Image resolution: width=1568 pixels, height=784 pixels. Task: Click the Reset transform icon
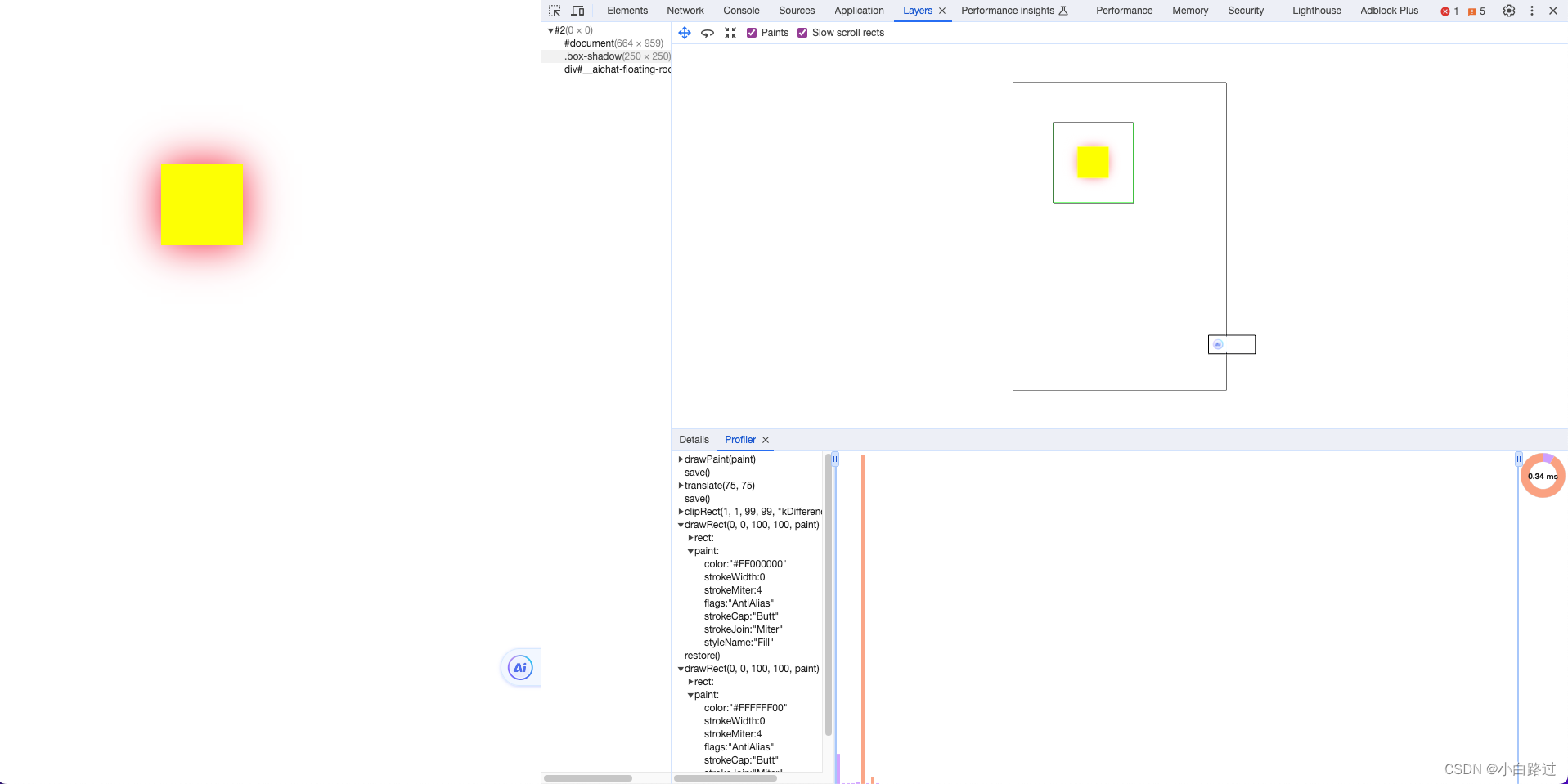point(730,33)
